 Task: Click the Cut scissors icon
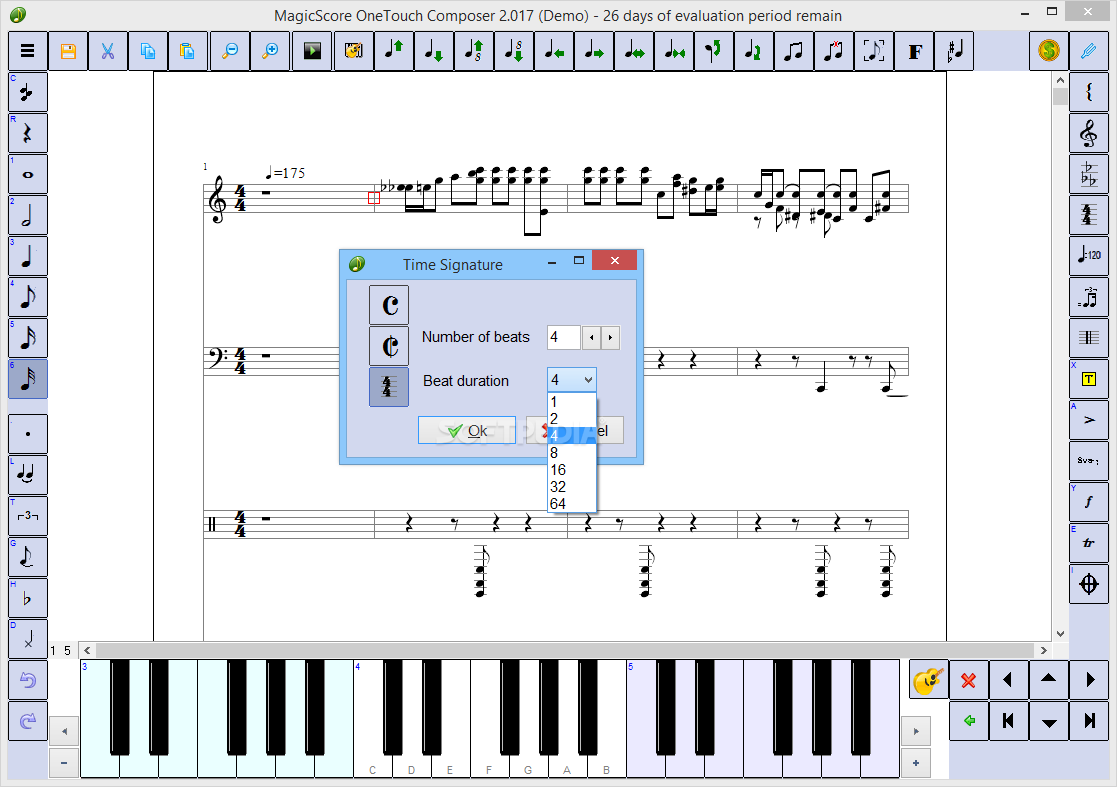click(108, 51)
